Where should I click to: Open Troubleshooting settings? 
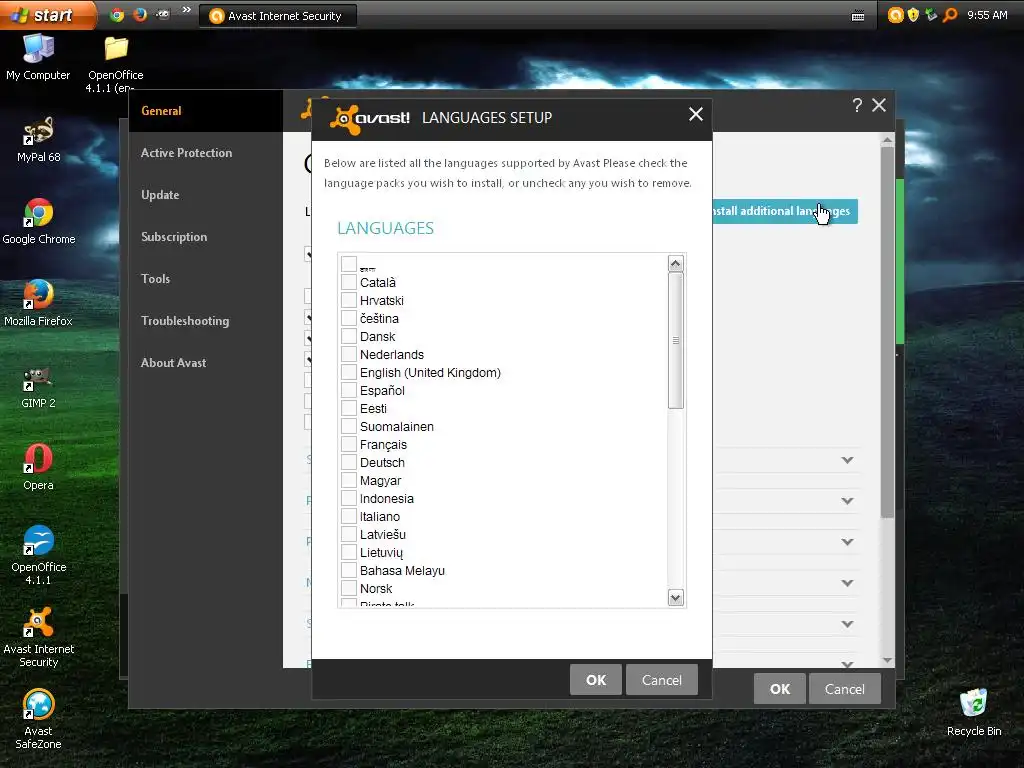pos(206,321)
